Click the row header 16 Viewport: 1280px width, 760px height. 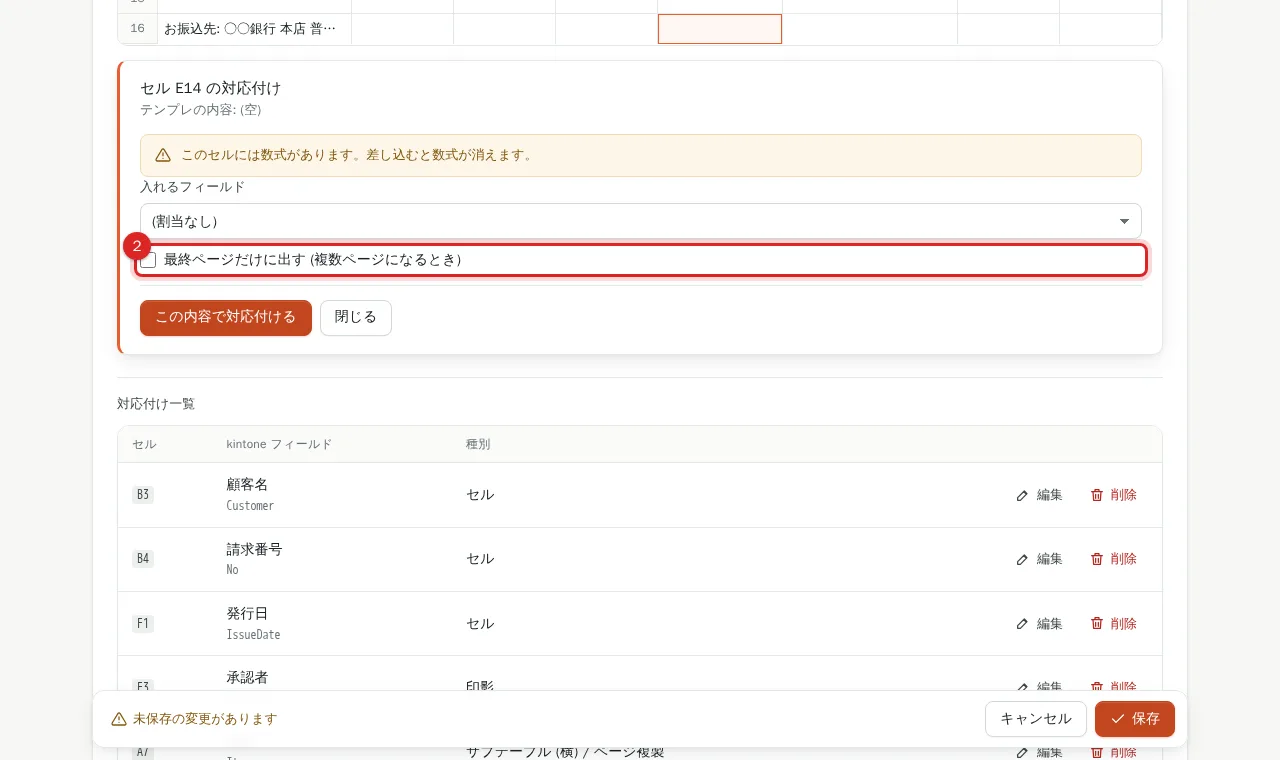tap(138, 29)
